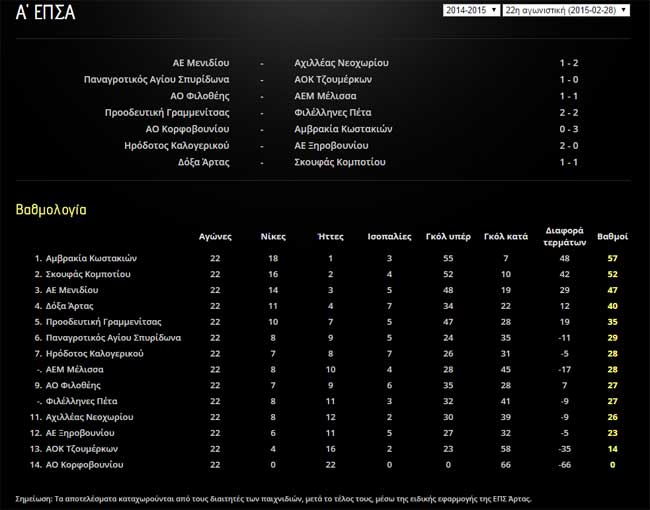The image size is (650, 510).
Task: Click the Βαθμοί column header
Action: point(612,237)
